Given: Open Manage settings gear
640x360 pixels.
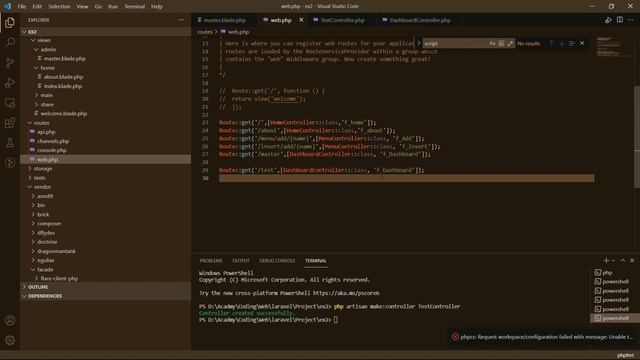Looking at the screenshot, I should (x=10, y=340).
